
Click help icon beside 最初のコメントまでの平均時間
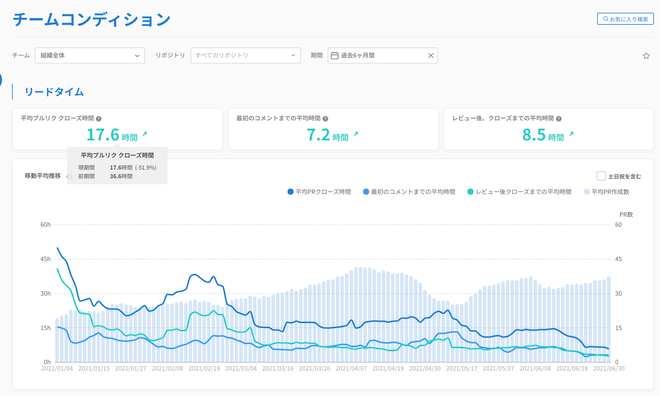tap(325, 119)
